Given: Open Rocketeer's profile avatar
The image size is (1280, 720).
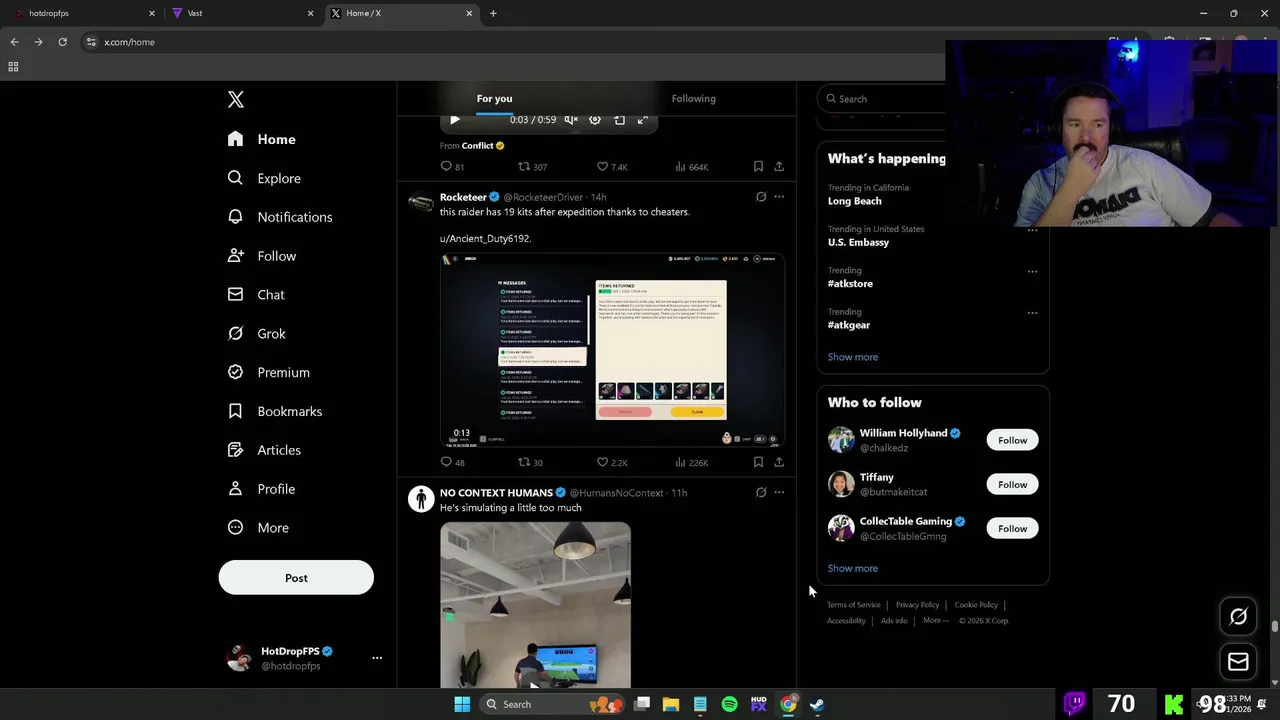Looking at the screenshot, I should point(421,203).
